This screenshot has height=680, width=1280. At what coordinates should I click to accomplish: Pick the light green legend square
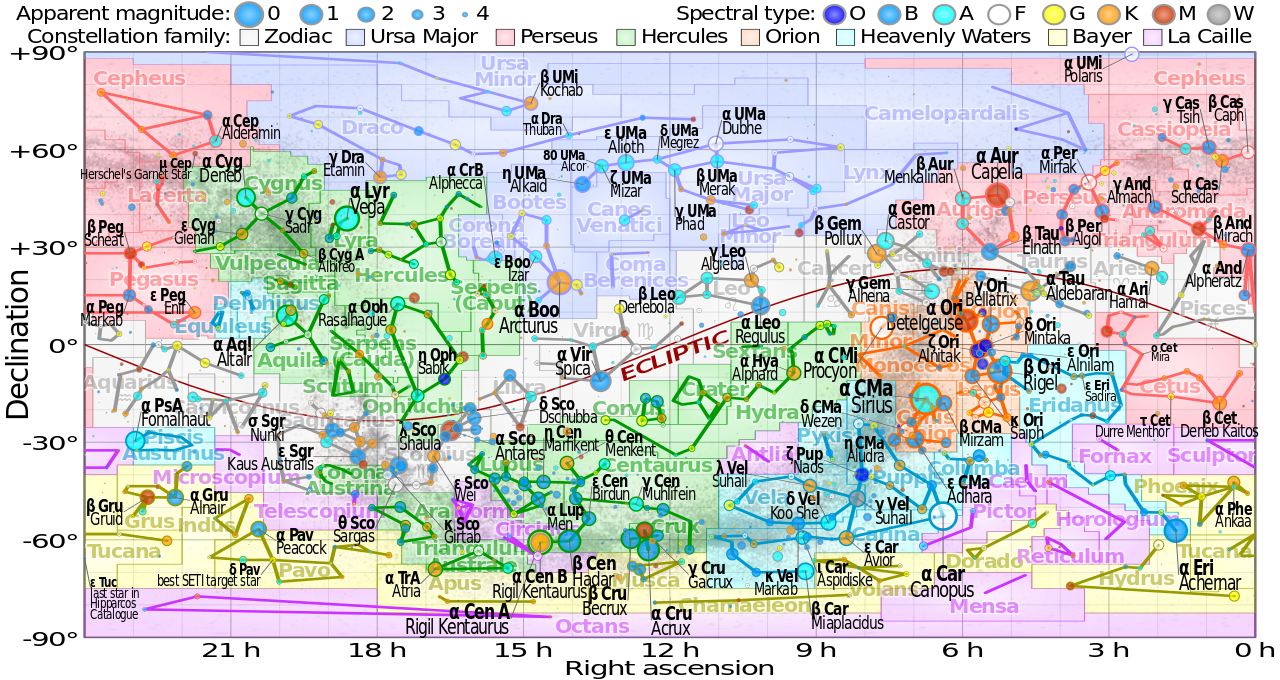(626, 37)
